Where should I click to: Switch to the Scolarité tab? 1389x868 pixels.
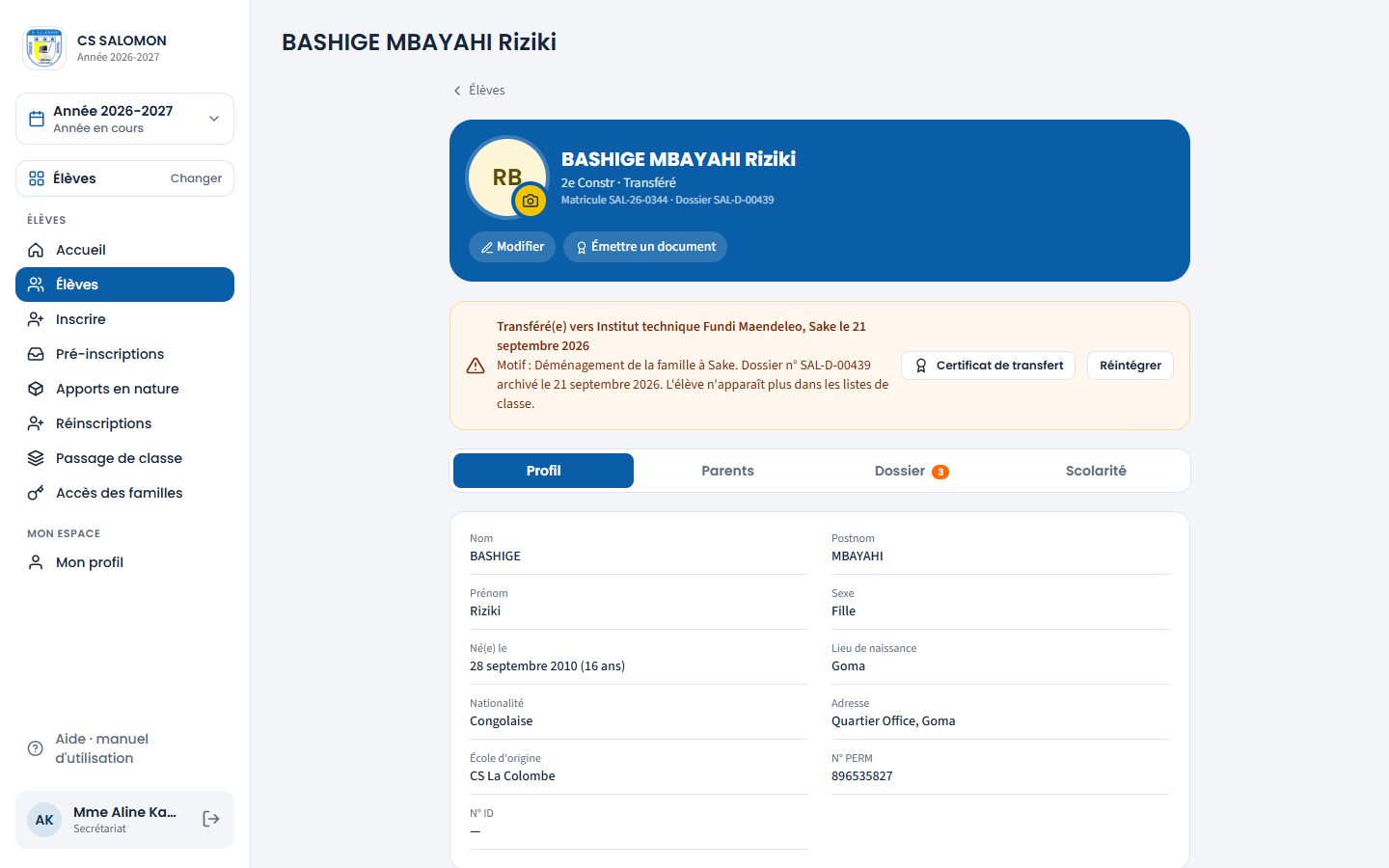point(1096,471)
